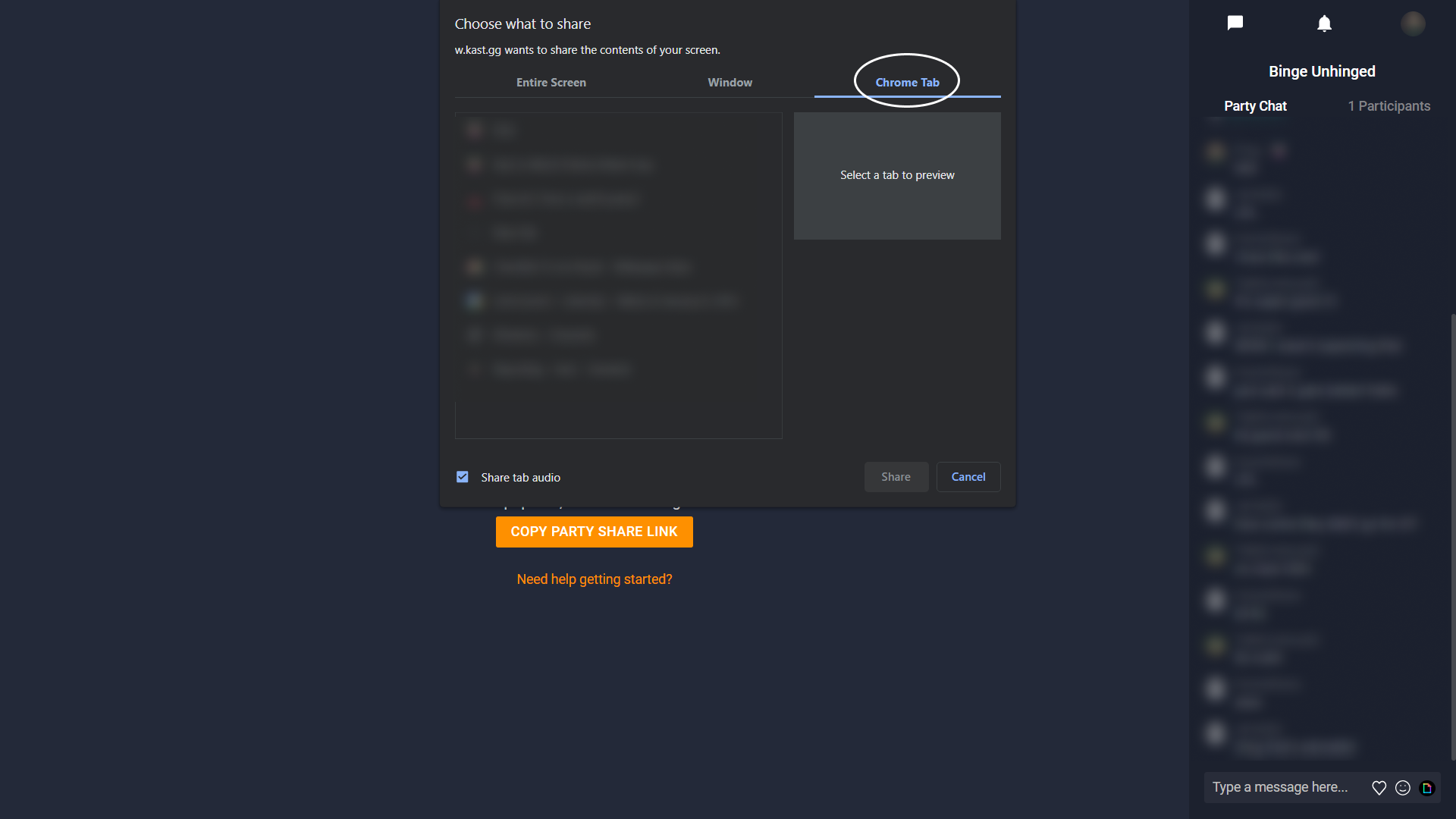The height and width of the screenshot is (819, 1456).
Task: Switch to the Entire Screen tab
Action: coord(551,82)
